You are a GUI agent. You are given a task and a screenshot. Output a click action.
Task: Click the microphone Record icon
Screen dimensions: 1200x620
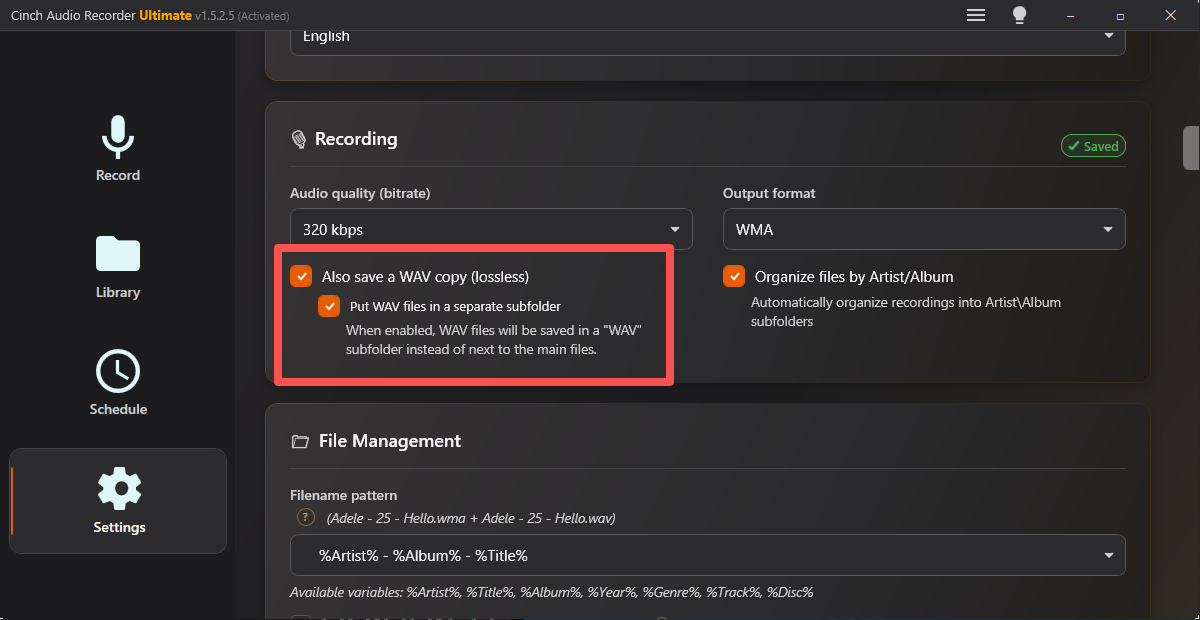(118, 137)
